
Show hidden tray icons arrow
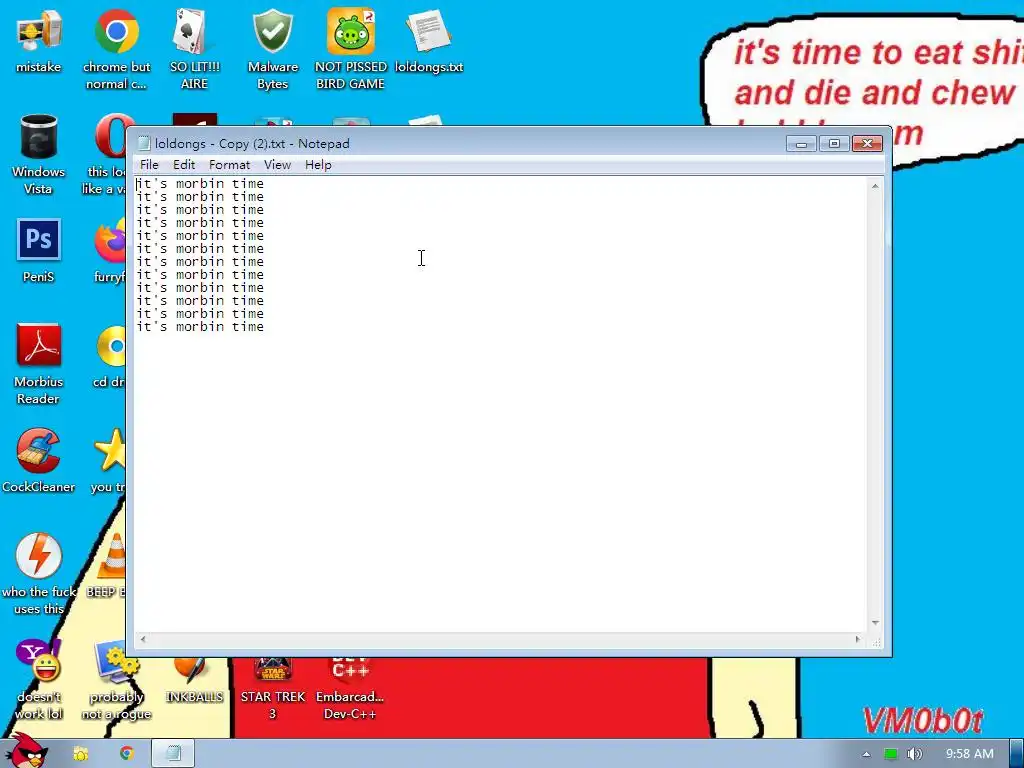[x=866, y=754]
